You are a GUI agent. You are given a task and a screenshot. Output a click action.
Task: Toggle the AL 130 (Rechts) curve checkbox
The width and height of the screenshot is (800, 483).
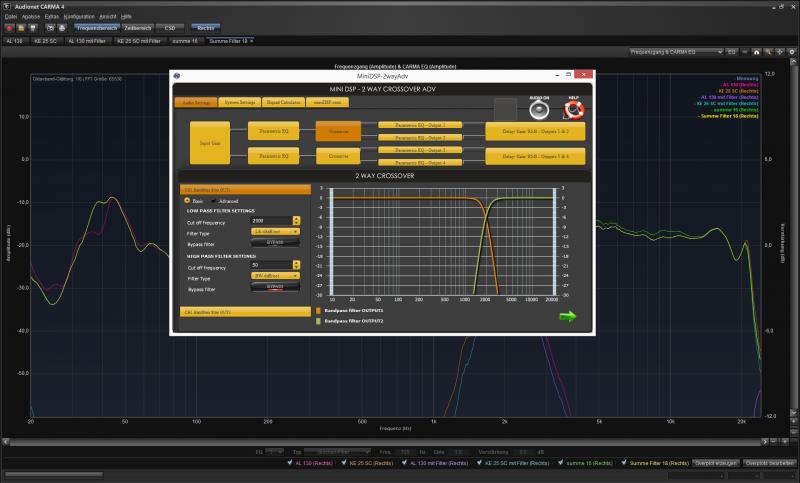(x=288, y=464)
